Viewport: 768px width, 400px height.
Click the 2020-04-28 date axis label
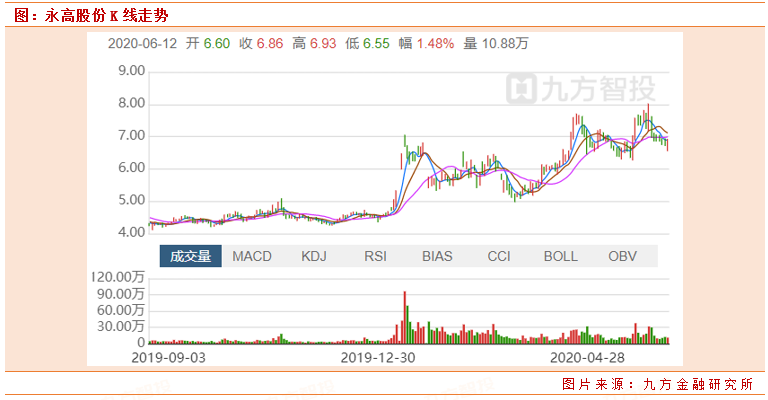click(x=588, y=356)
